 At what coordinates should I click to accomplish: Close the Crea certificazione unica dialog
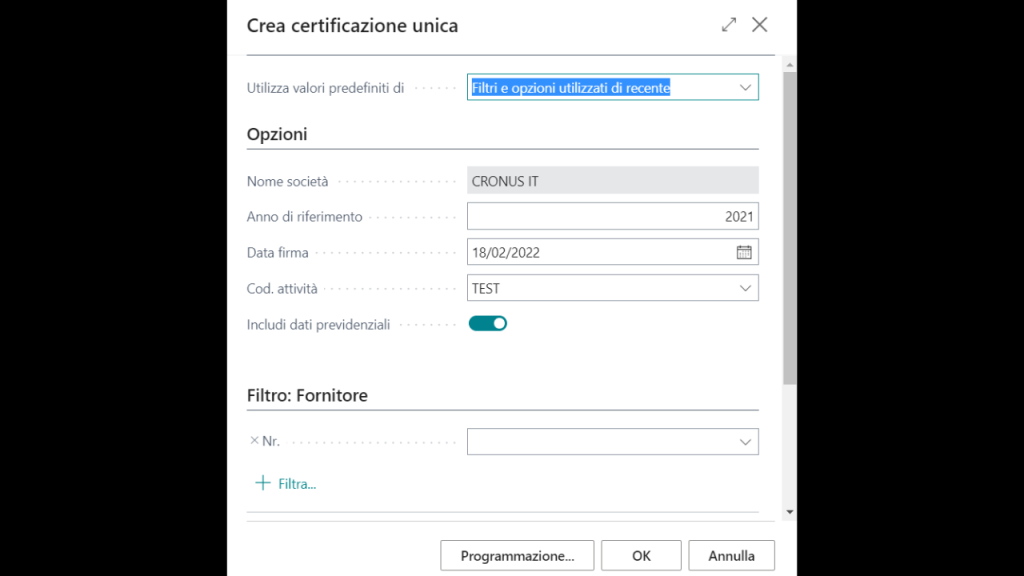(x=760, y=25)
